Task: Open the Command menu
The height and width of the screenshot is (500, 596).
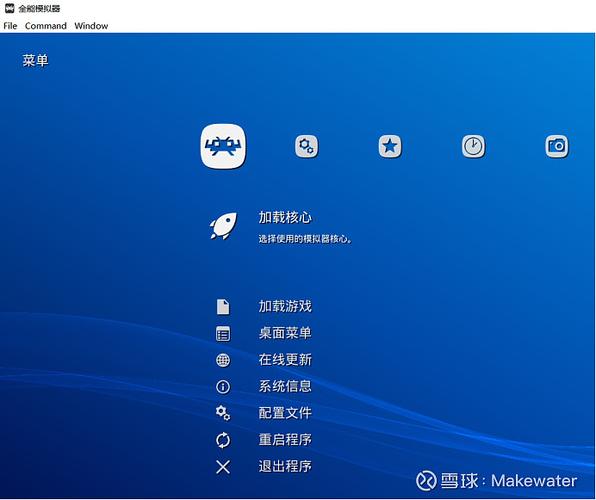Action: click(x=46, y=26)
